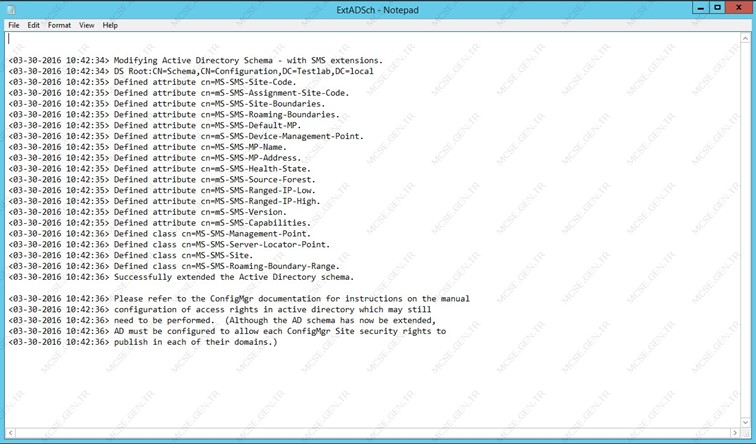
Task: Open the Help menu
Action: tap(110, 25)
